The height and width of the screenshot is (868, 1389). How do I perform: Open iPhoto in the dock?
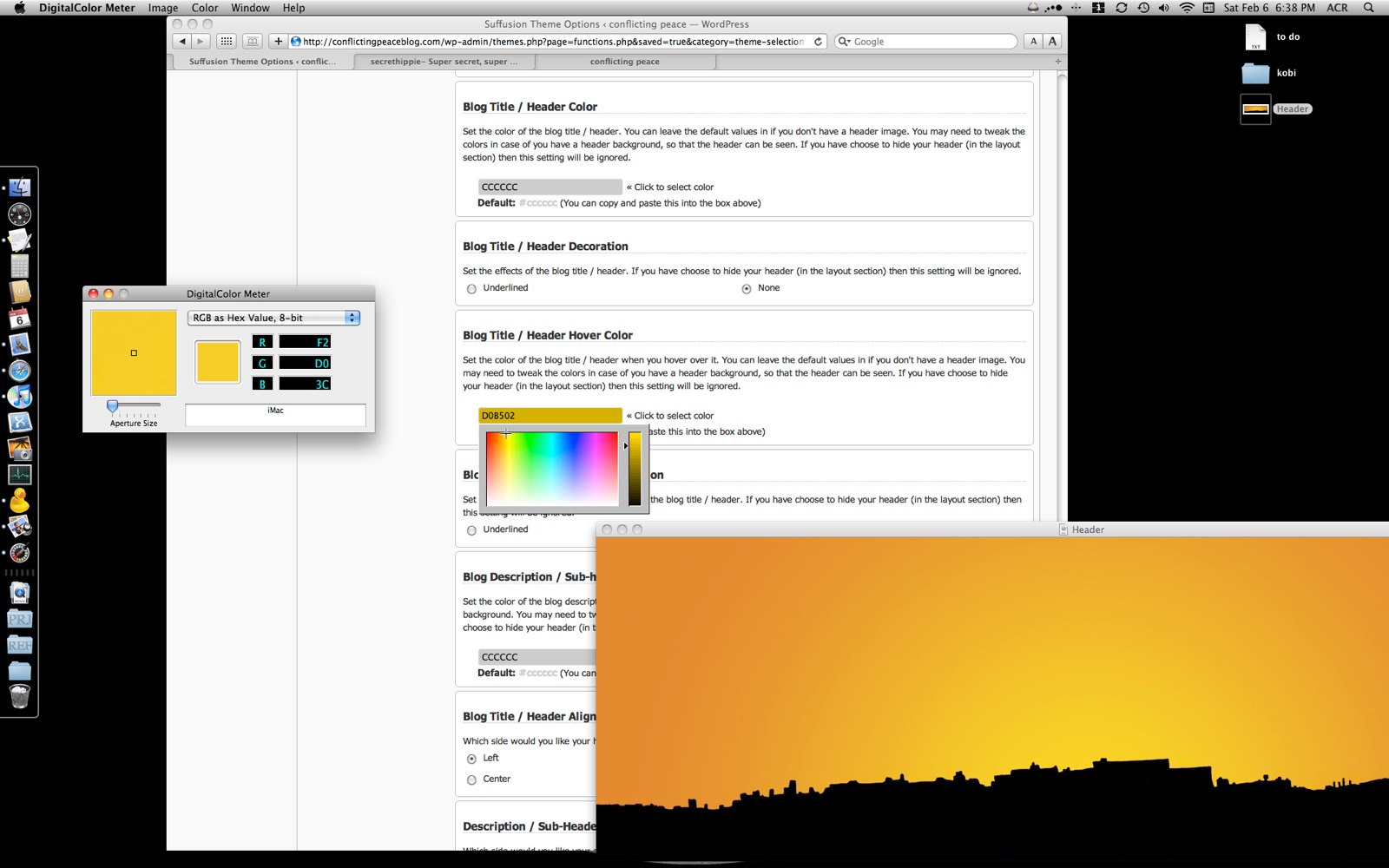point(19,449)
